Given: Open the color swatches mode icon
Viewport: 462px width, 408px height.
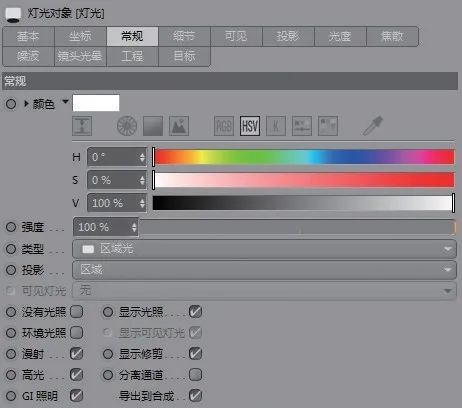Looking at the screenshot, I should pos(328,126).
